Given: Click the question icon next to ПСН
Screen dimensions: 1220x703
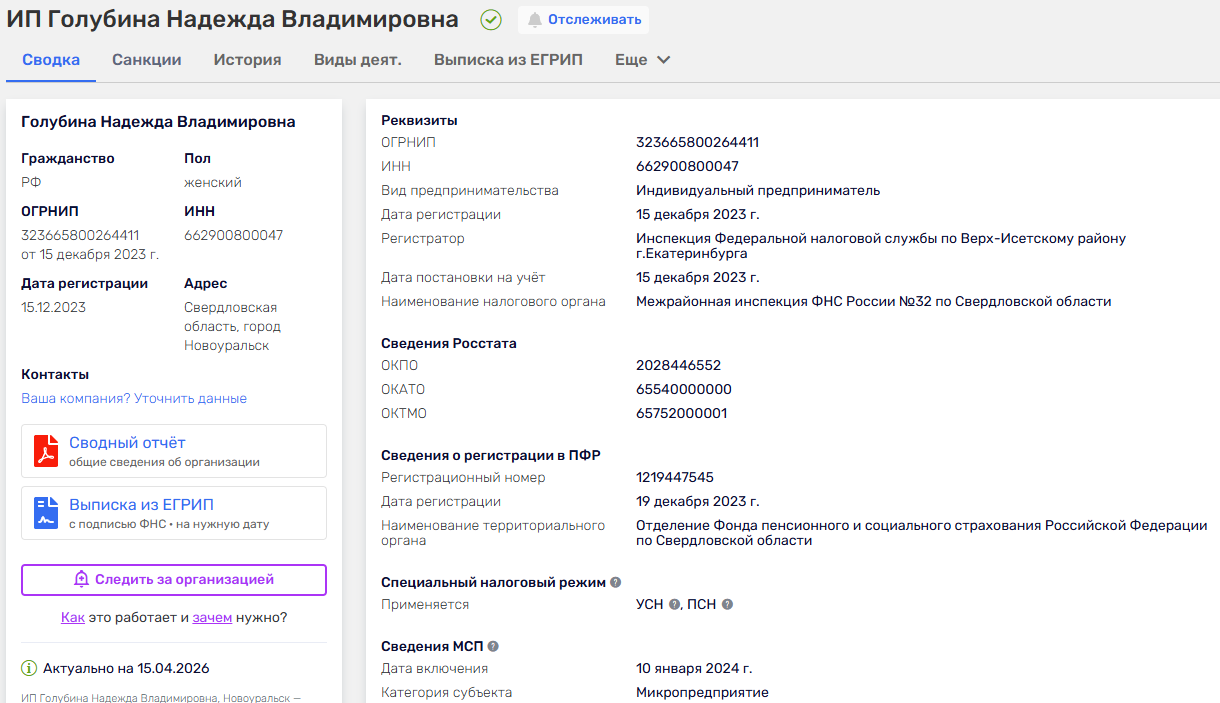Looking at the screenshot, I should point(728,605).
